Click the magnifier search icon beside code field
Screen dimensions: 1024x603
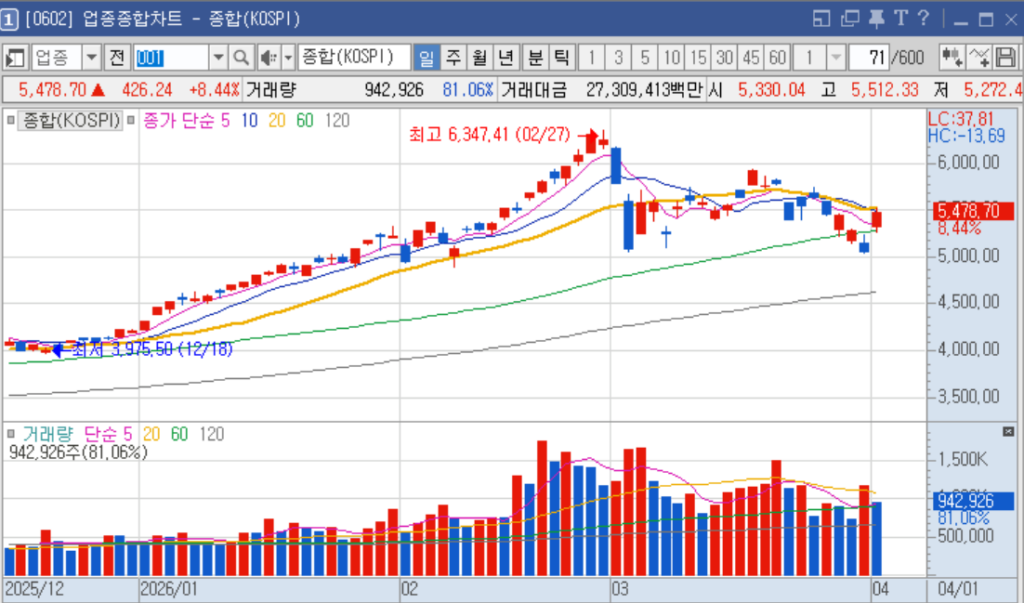tap(242, 57)
